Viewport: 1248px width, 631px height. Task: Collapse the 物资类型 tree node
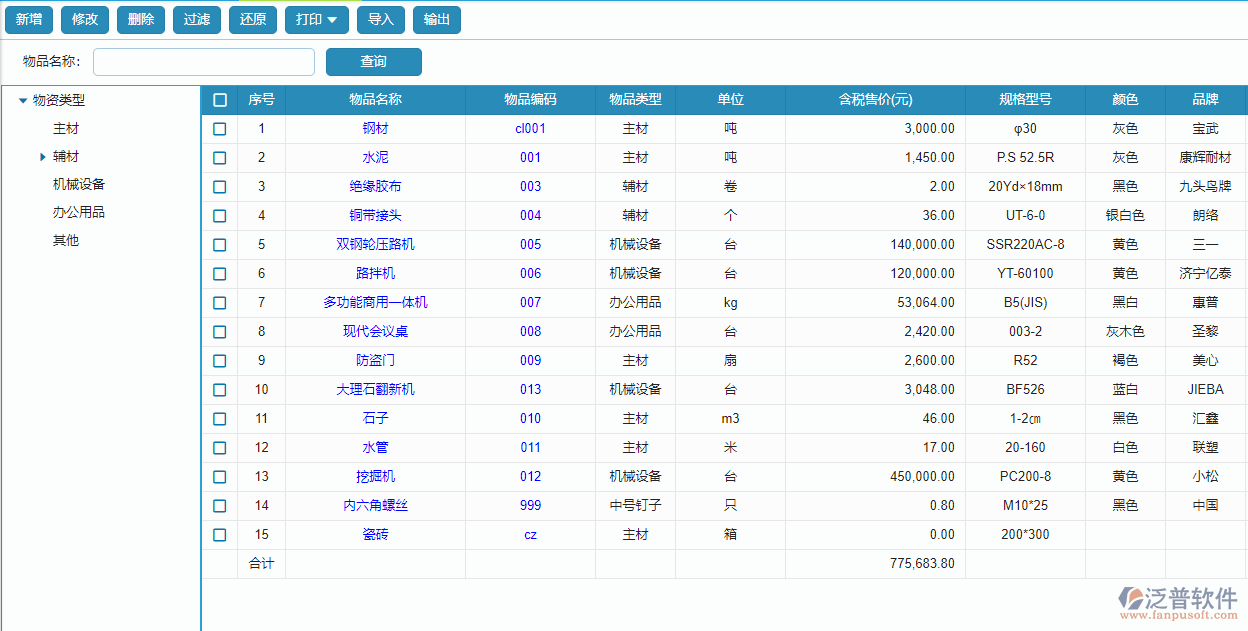point(23,100)
